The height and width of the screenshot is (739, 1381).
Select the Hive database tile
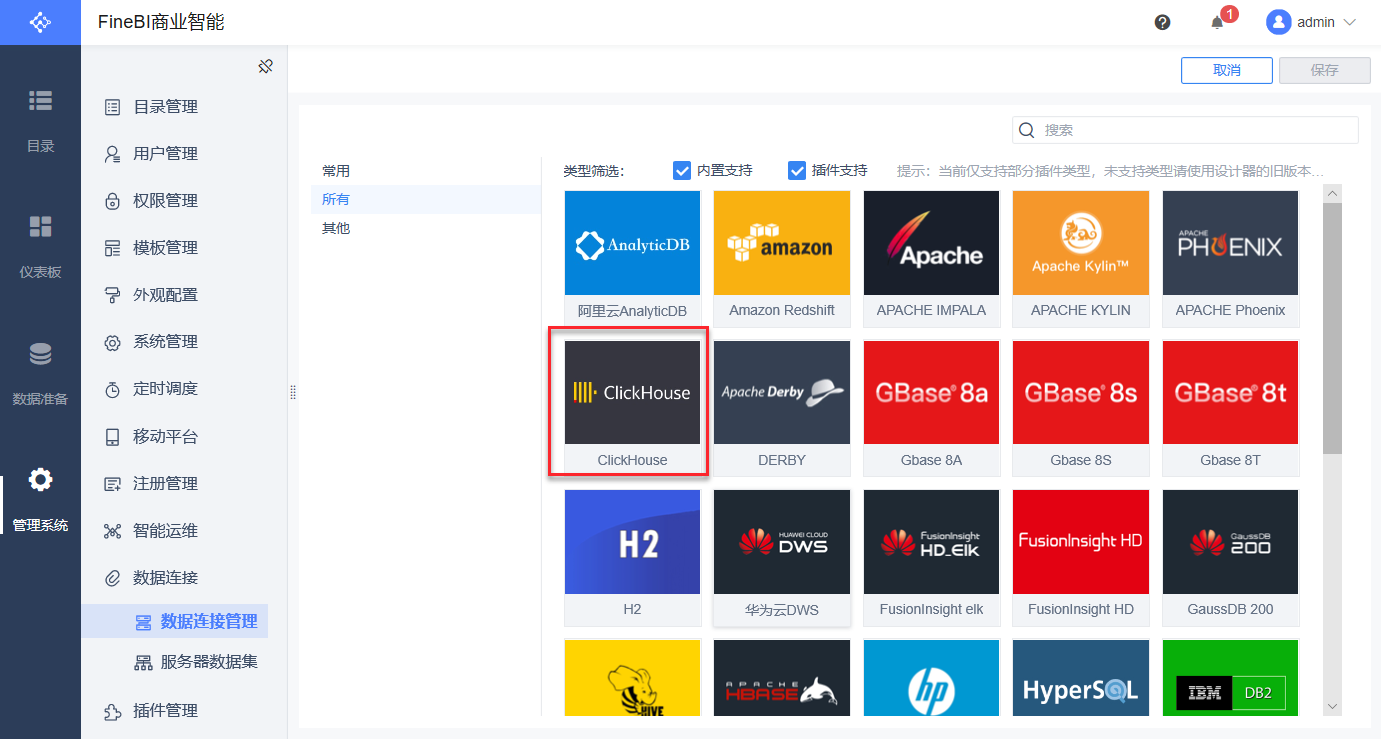coord(632,678)
